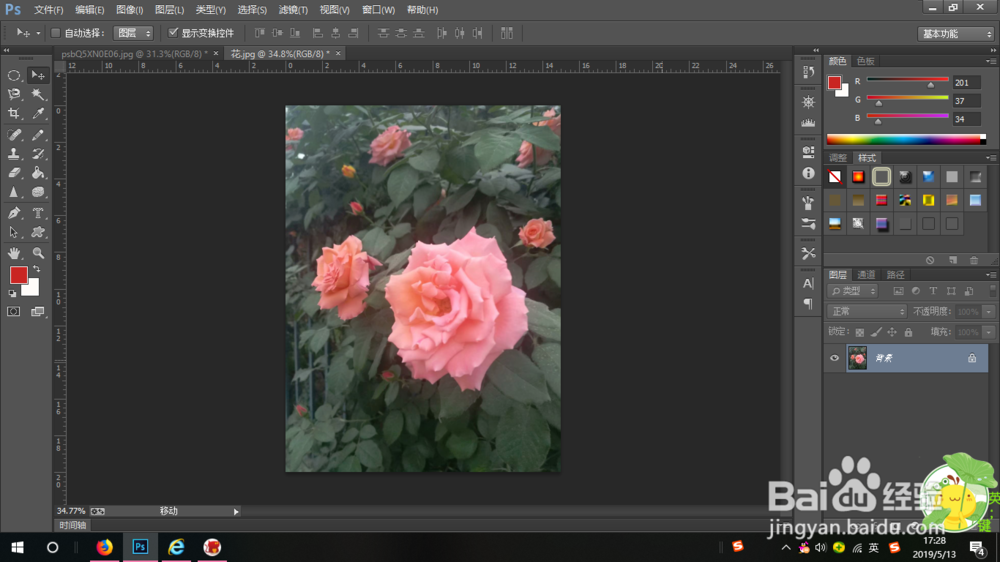Screen dimensions: 1000x562
Task: Select the Zoom tool
Action: [38, 253]
